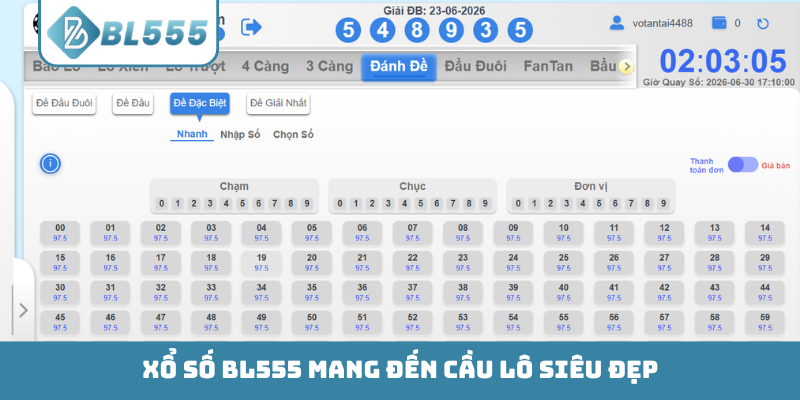Click the logout arrow icon
800x400 pixels.
(x=251, y=27)
